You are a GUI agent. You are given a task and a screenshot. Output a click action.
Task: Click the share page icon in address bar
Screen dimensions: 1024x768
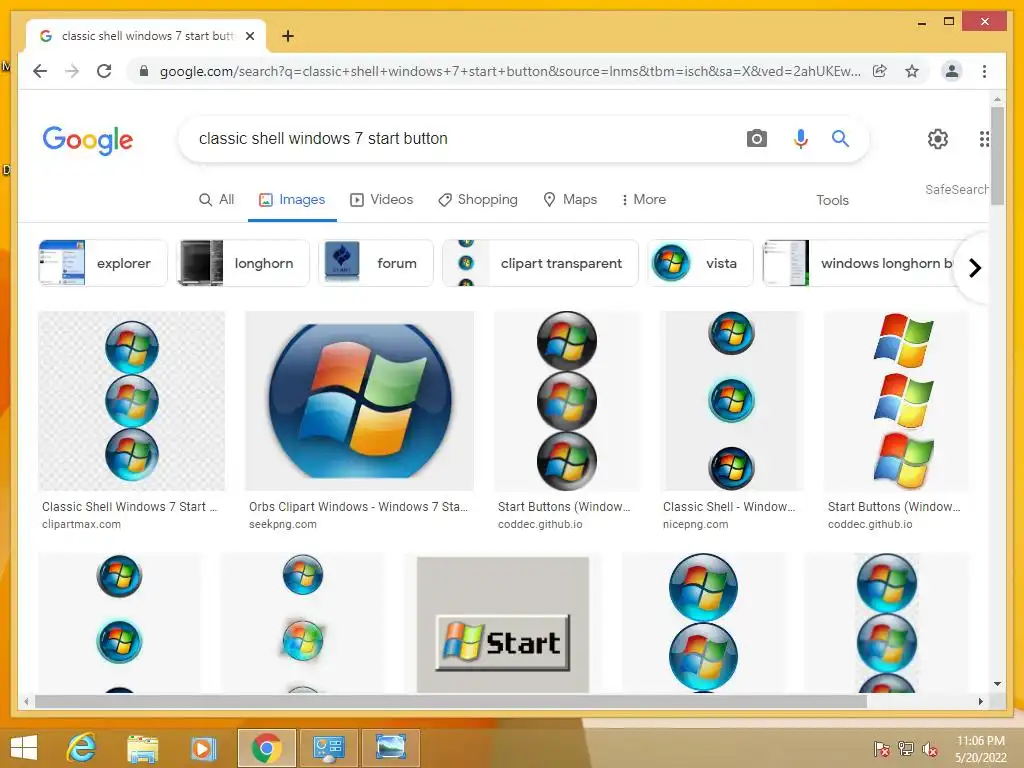(880, 71)
